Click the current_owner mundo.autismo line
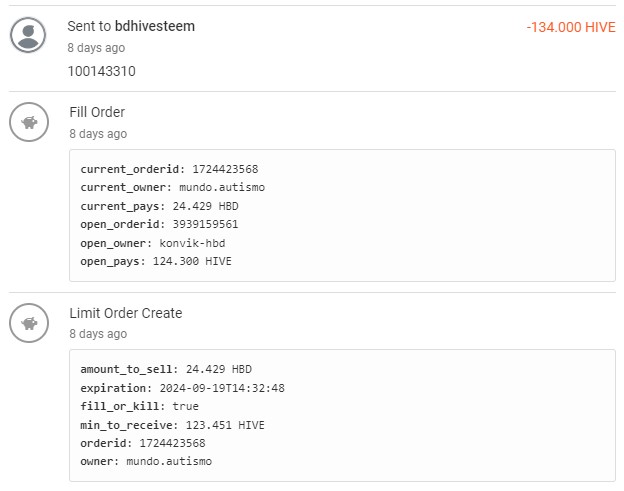This screenshot has width=624, height=491. (x=172, y=187)
